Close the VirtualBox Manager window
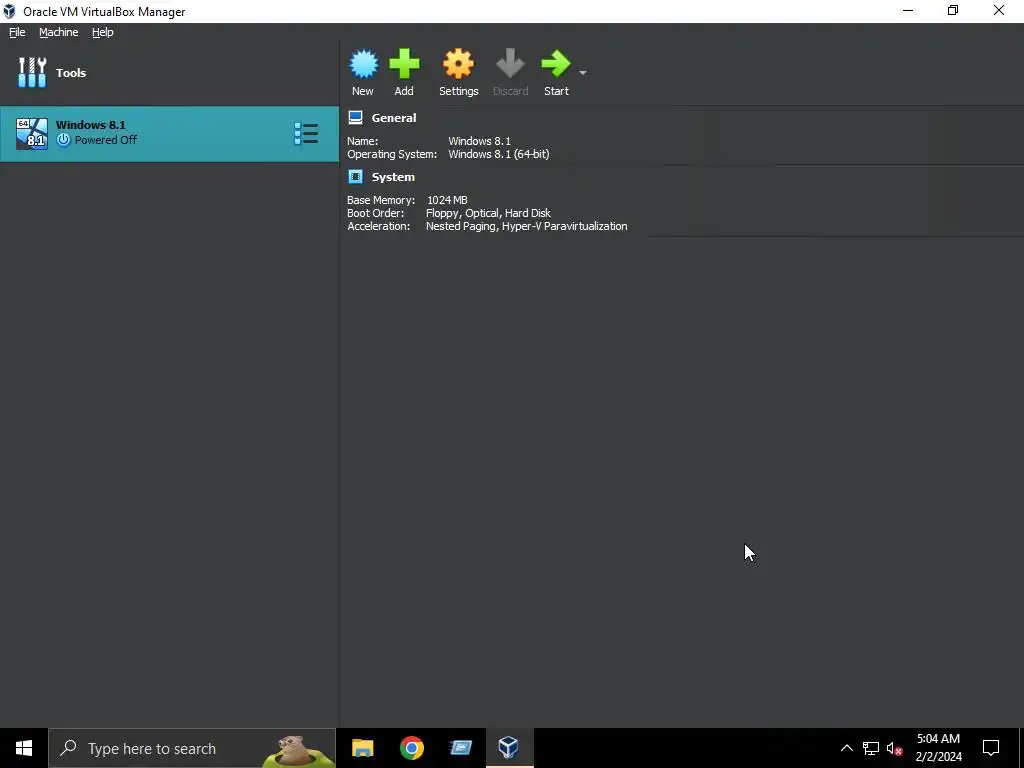This screenshot has width=1024, height=768. (x=999, y=11)
